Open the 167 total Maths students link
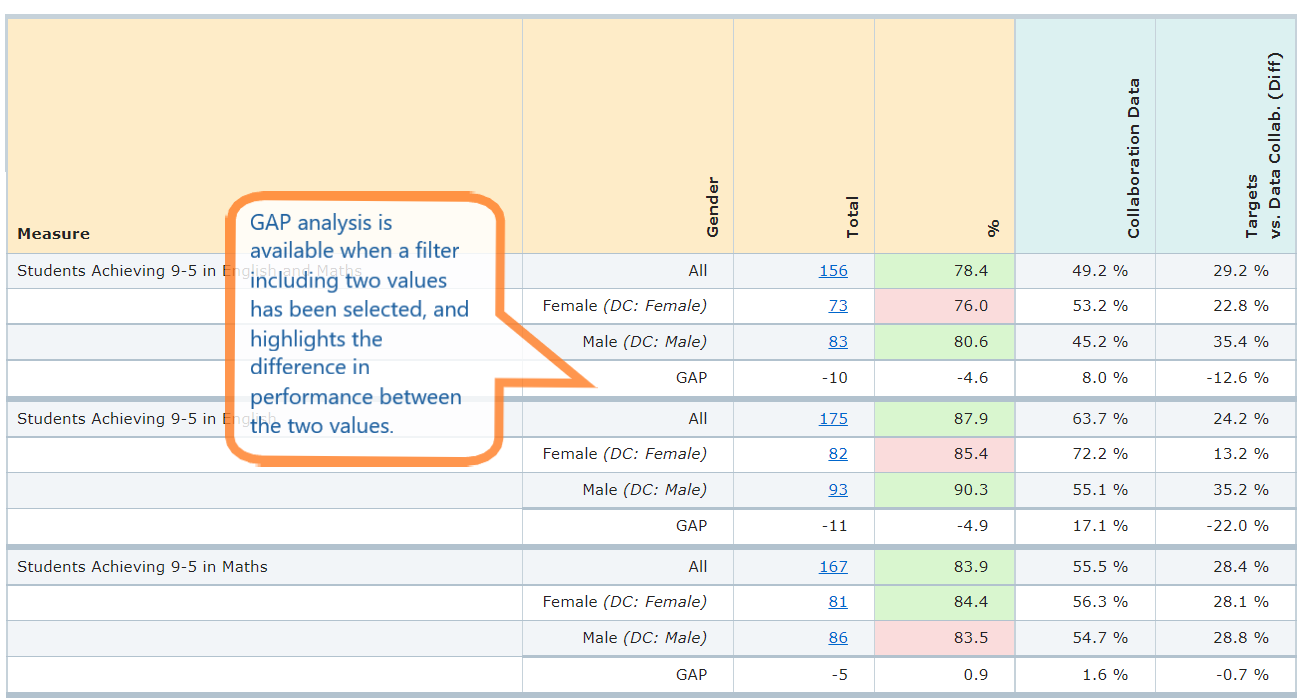1303x698 pixels. click(x=833, y=566)
